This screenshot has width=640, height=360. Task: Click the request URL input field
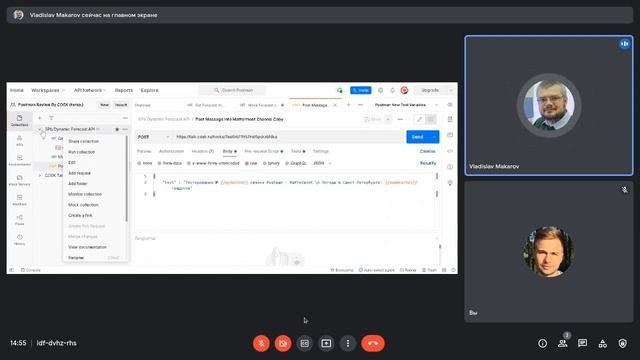288,137
